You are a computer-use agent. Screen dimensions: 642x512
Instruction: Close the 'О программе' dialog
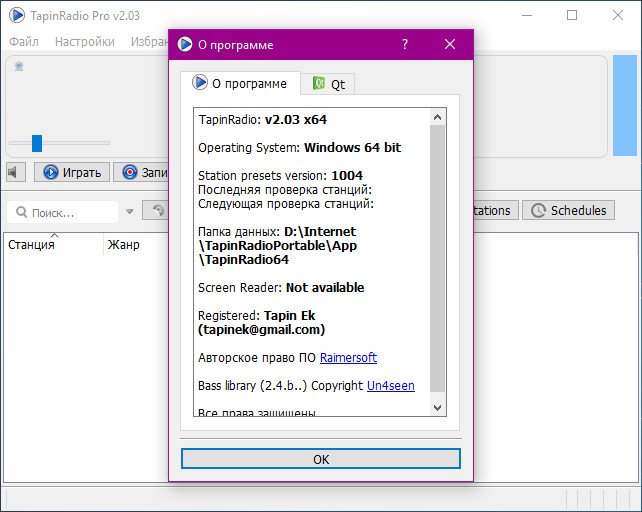pyautogui.click(x=450, y=44)
